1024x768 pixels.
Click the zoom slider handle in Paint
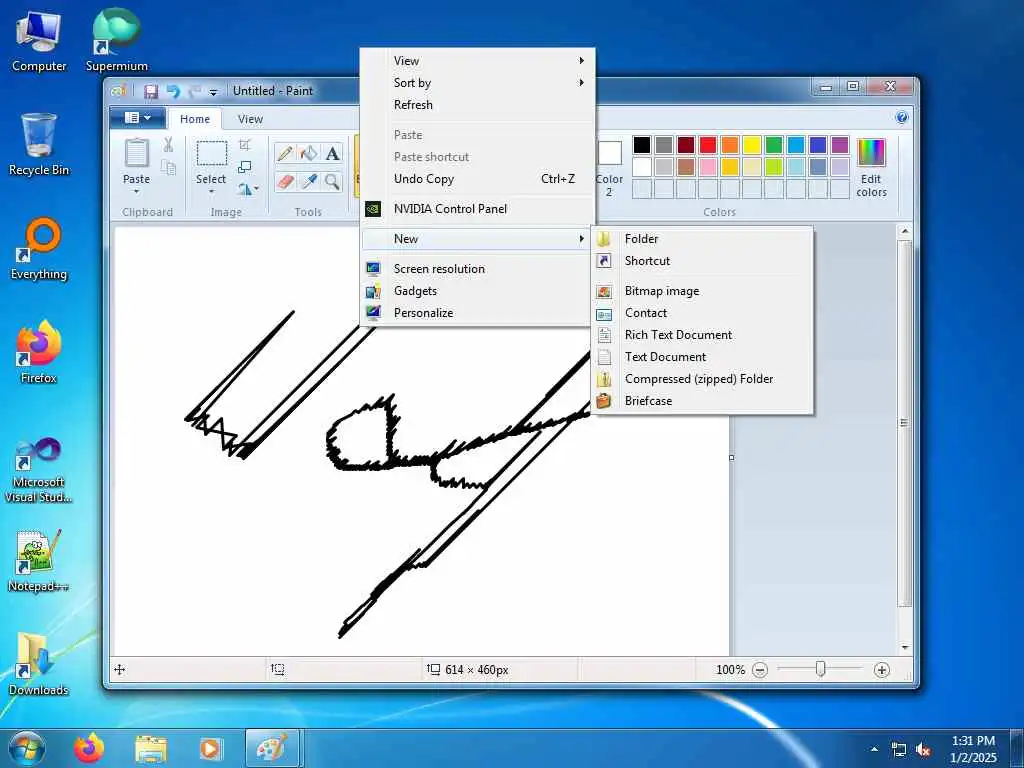pyautogui.click(x=821, y=669)
